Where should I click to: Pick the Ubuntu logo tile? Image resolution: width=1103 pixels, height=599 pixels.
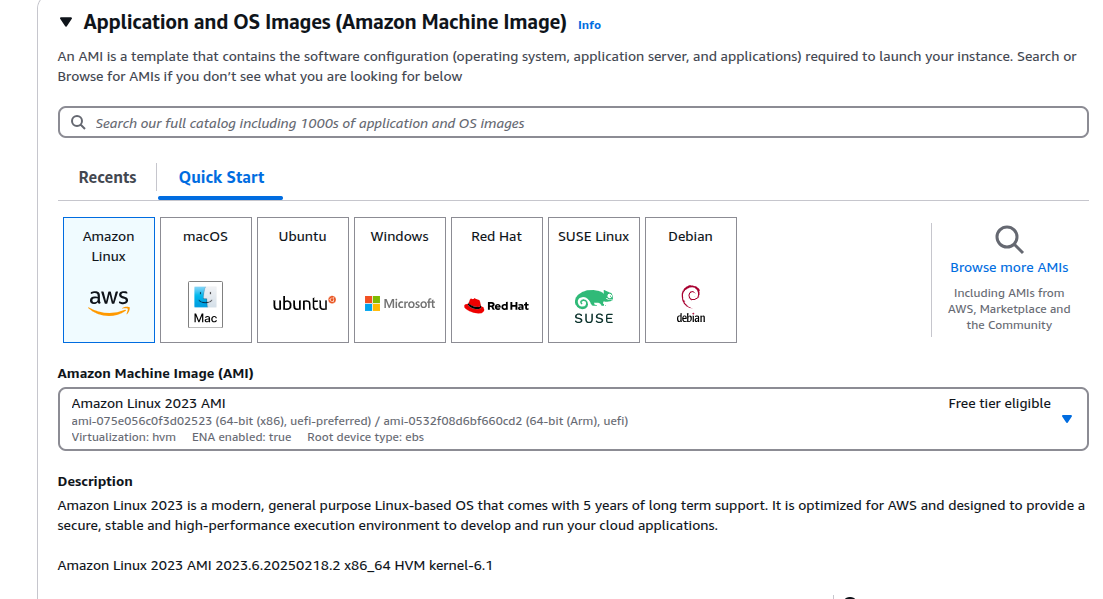303,280
